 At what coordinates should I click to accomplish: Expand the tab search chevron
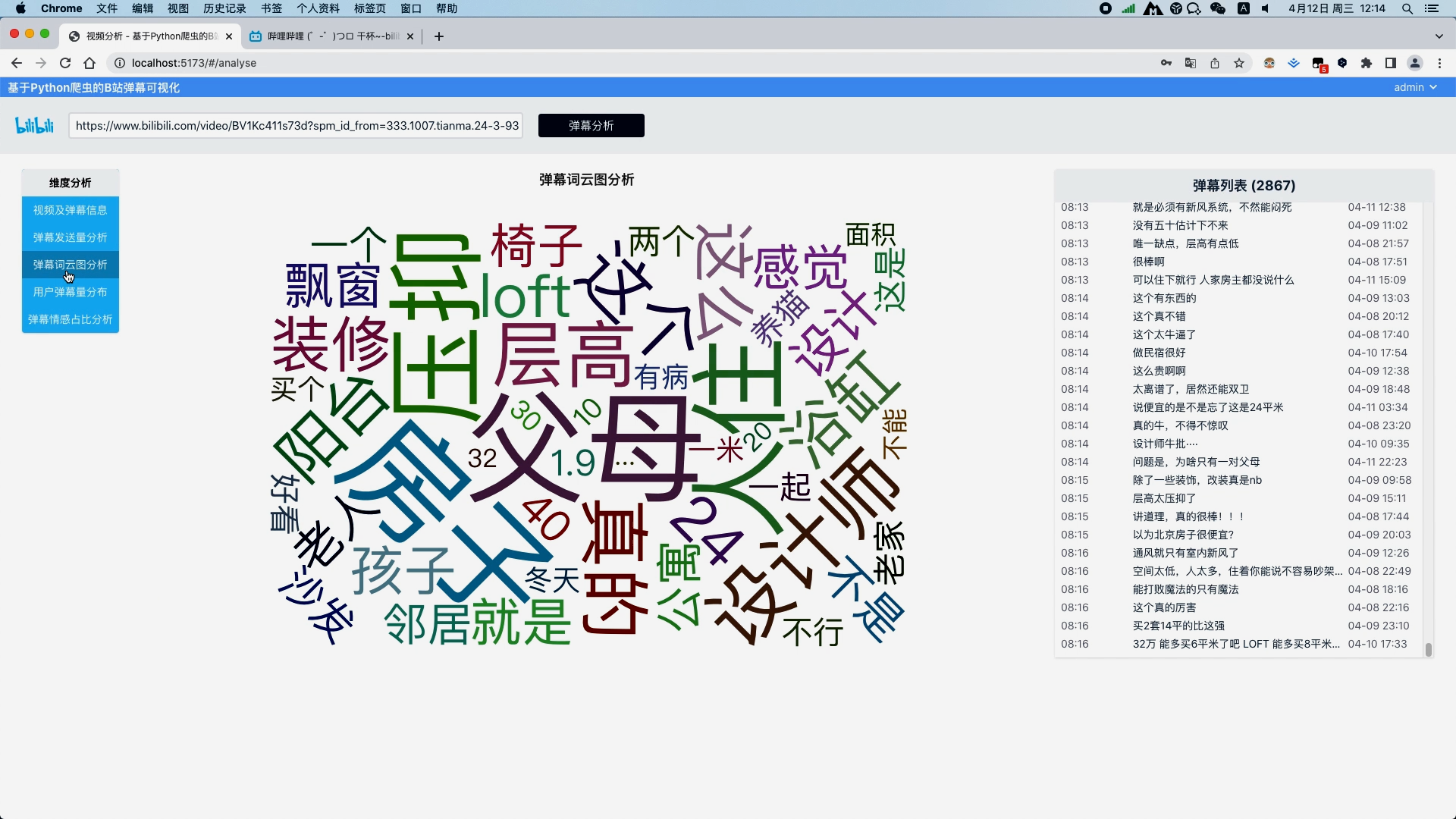1439,36
